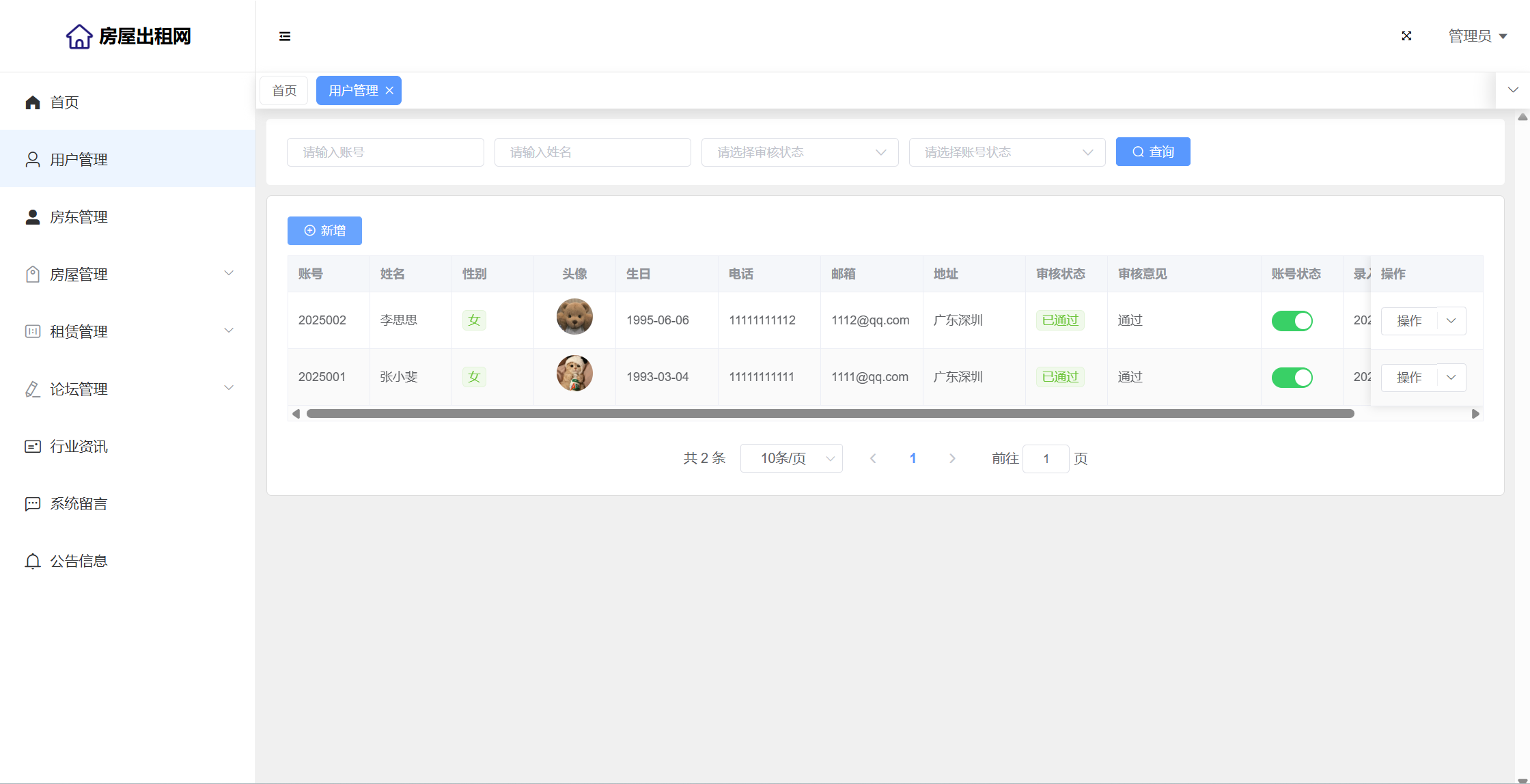The image size is (1530, 784).
Task: Toggle account status for 李思思
Action: [x=1292, y=321]
